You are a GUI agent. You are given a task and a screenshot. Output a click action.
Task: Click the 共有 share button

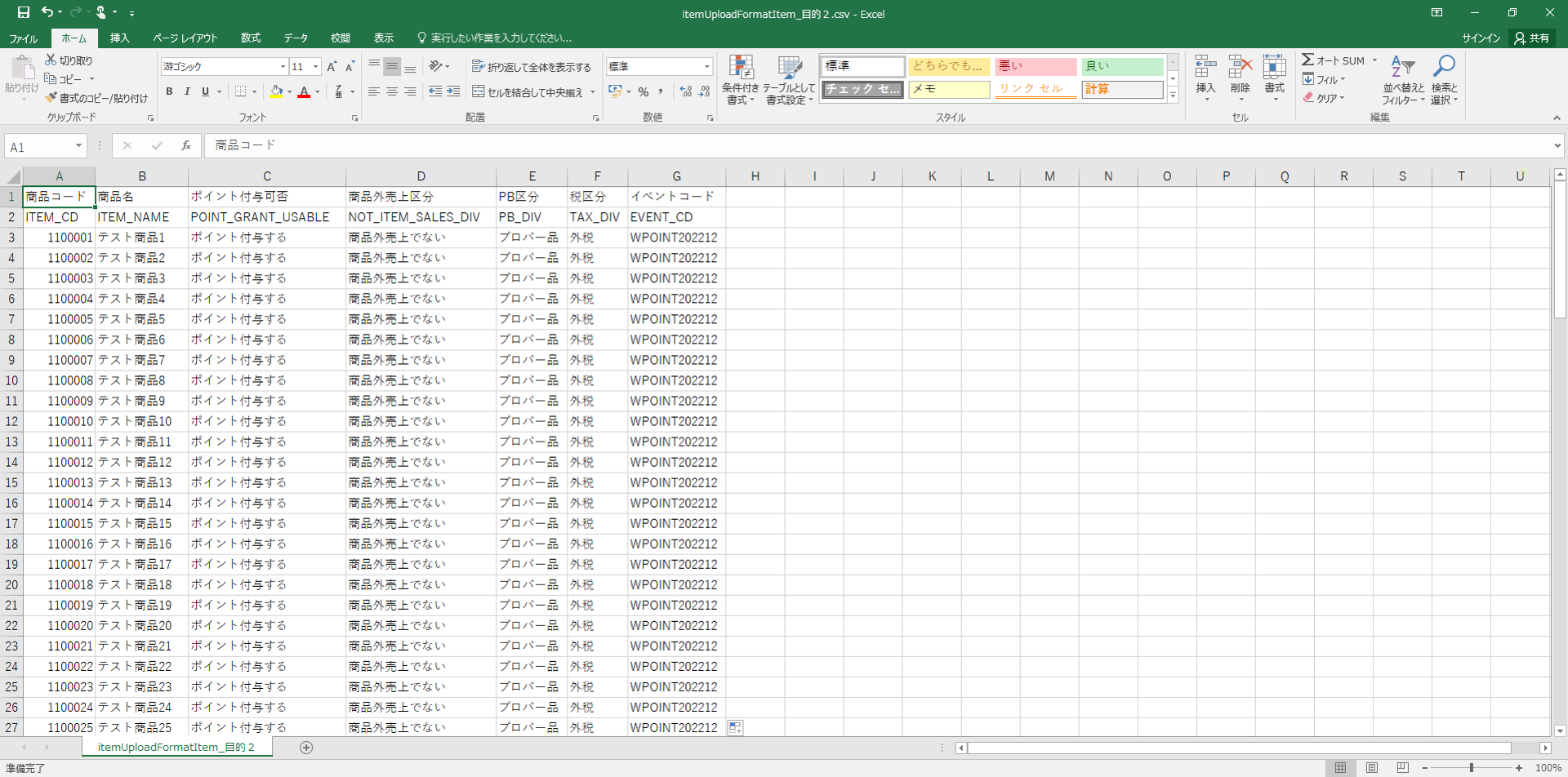[1531, 38]
